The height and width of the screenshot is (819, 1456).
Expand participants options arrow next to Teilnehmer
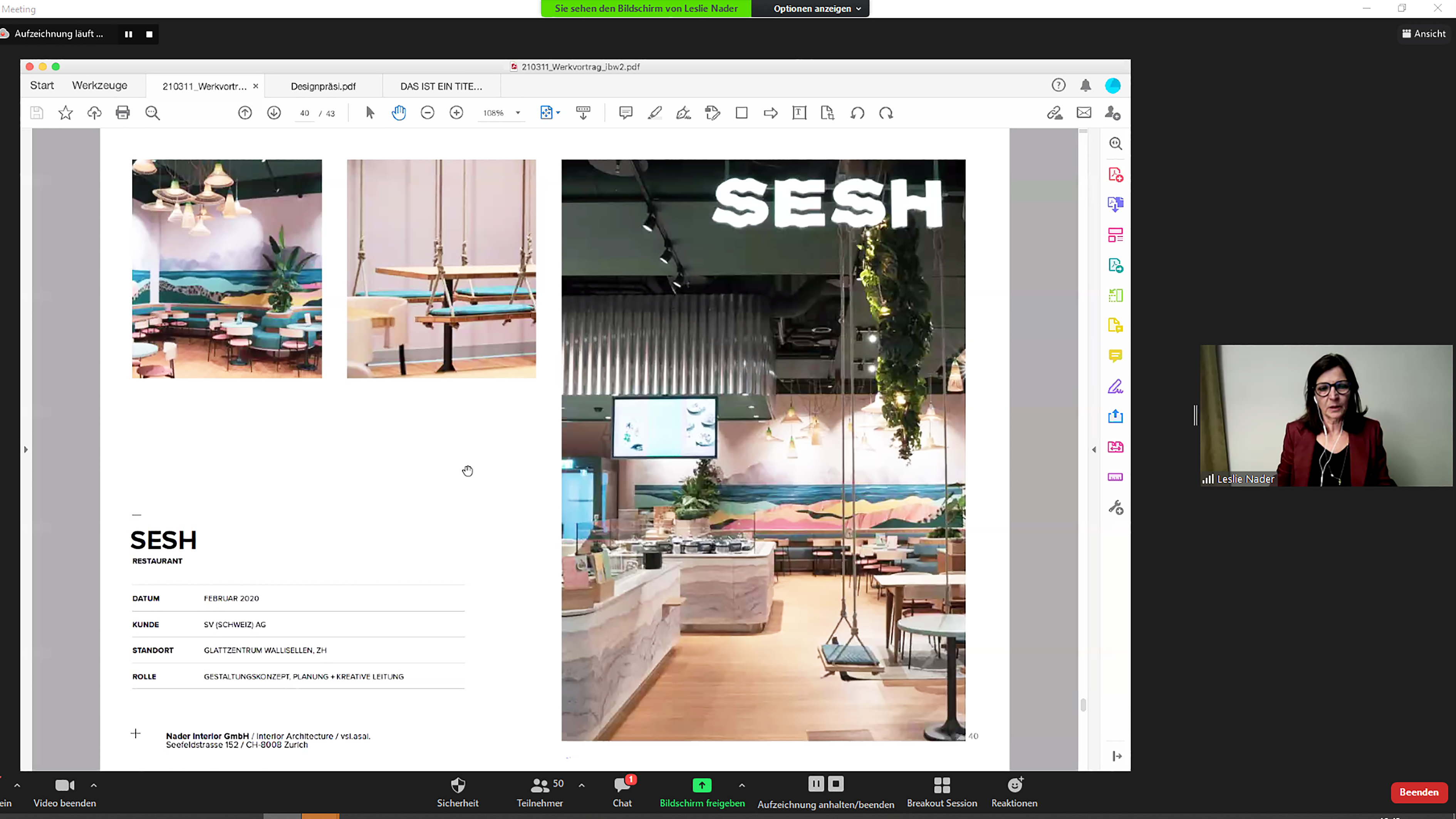tap(581, 785)
